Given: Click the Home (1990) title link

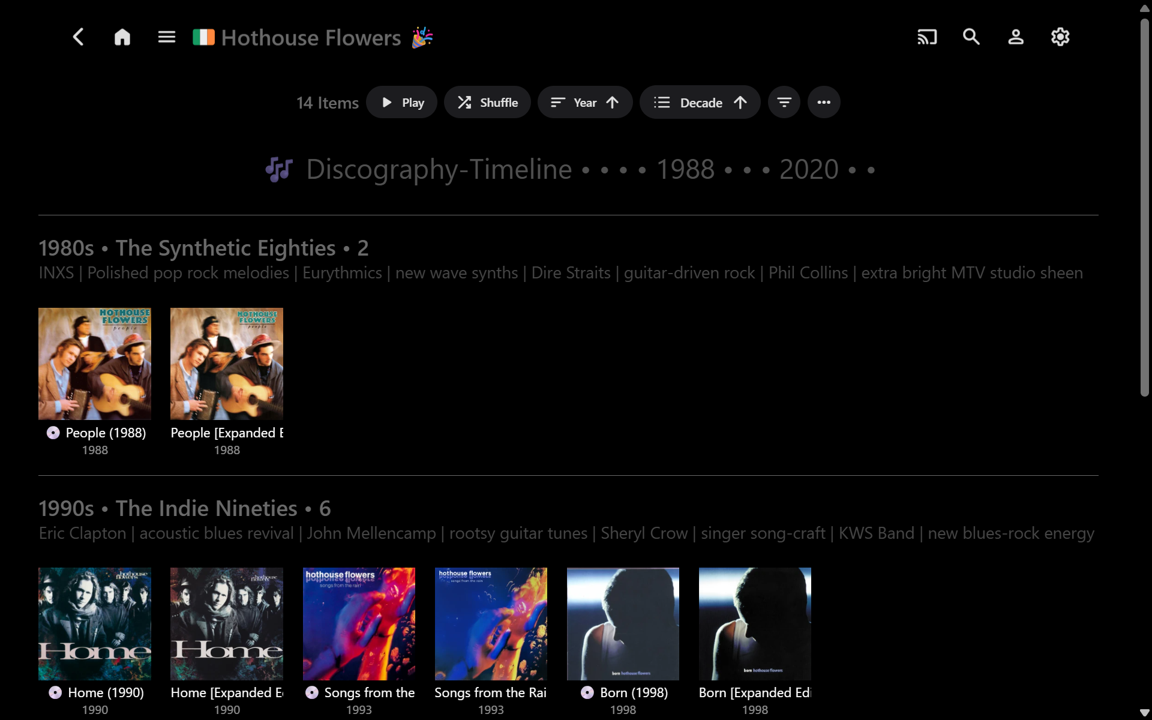Looking at the screenshot, I should pyautogui.click(x=106, y=692).
